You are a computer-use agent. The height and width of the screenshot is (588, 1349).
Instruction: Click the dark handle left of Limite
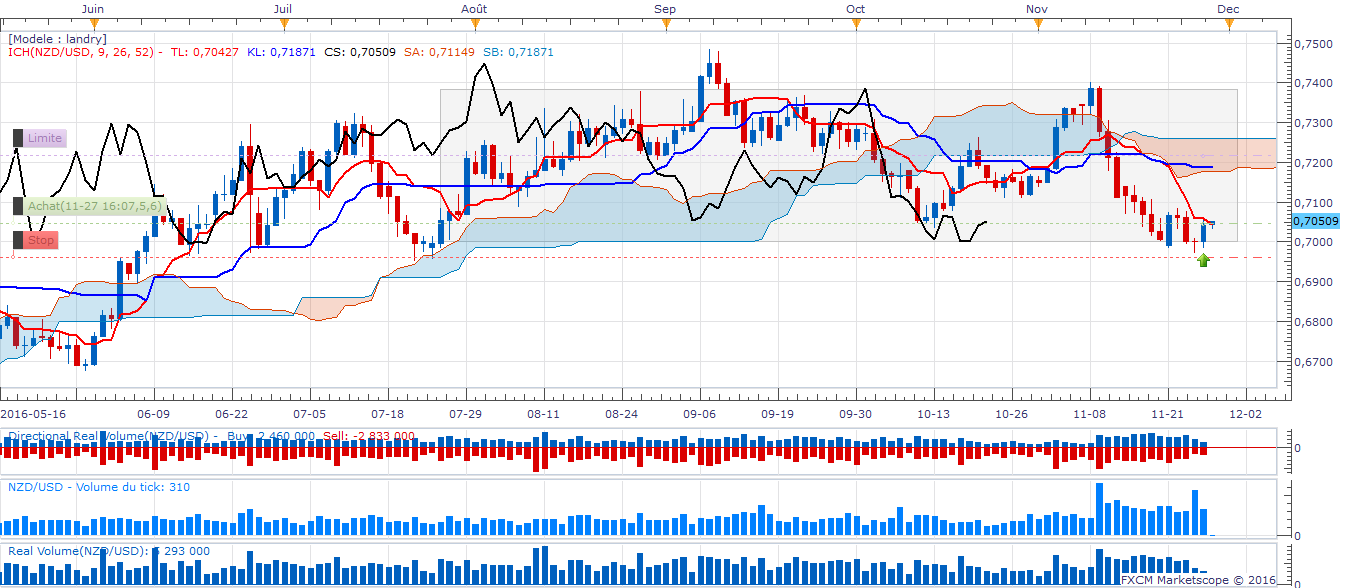[x=18, y=138]
